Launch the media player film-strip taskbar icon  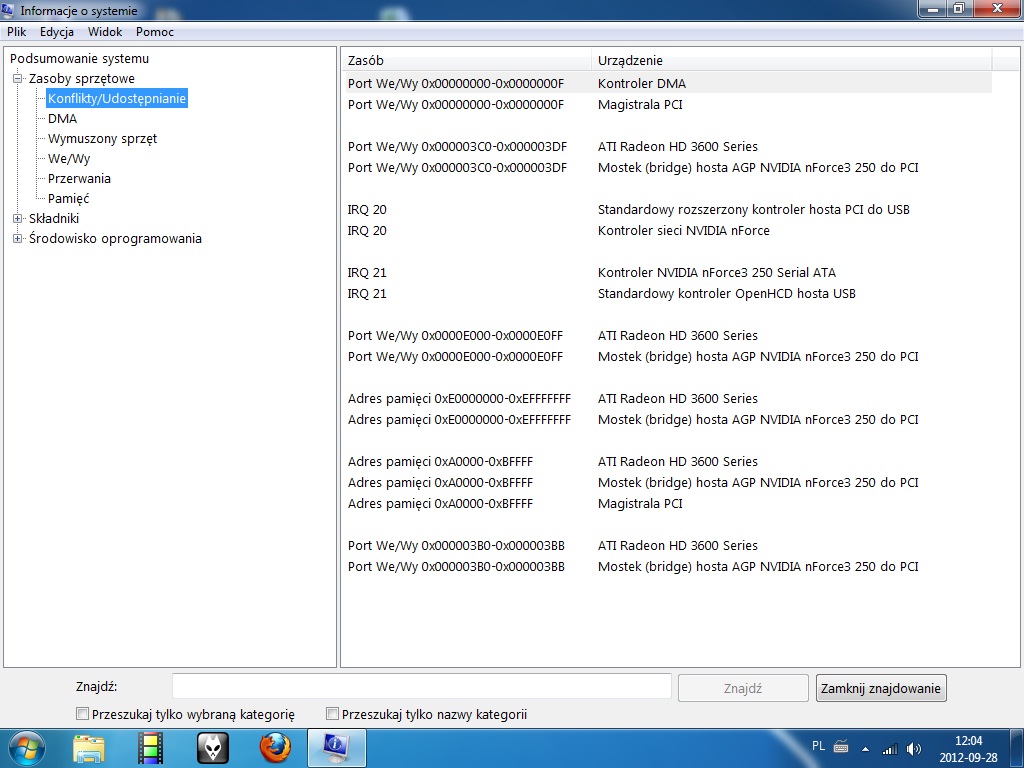[x=150, y=748]
